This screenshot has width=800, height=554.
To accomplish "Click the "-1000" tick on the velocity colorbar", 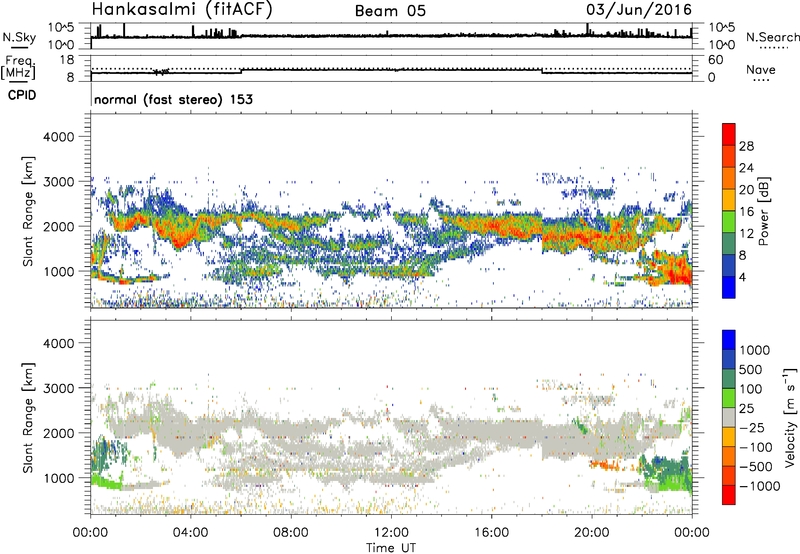I will 760,486.
